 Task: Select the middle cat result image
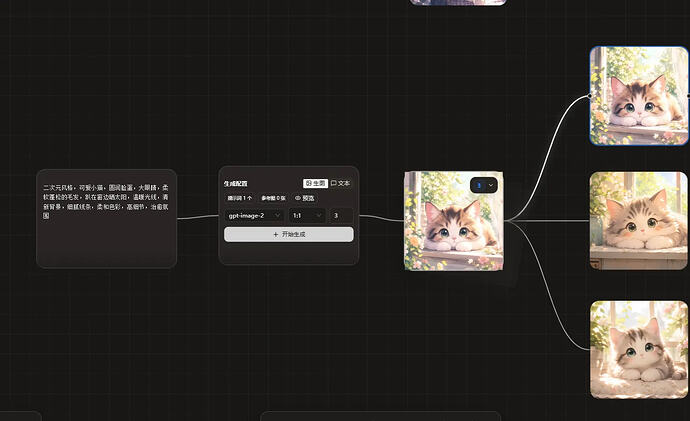click(x=639, y=221)
